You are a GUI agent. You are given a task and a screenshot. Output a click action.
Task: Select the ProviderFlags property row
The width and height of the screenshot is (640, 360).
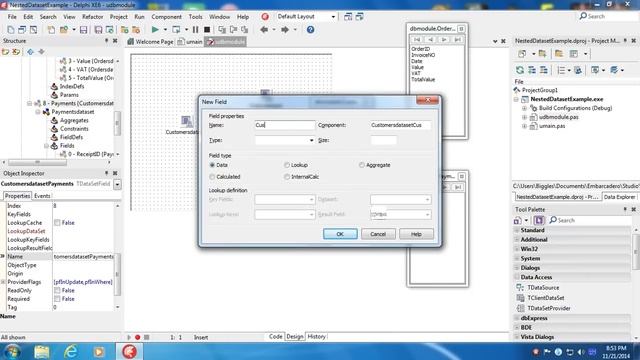[57, 282]
